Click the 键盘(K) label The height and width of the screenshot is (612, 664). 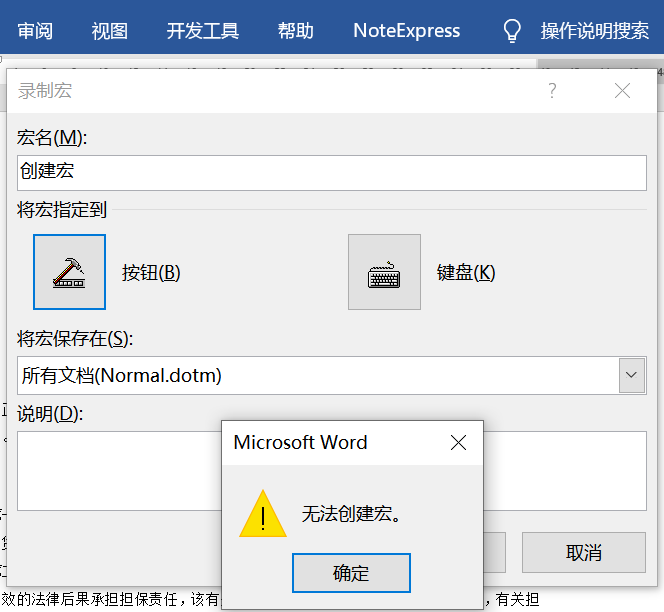click(466, 272)
